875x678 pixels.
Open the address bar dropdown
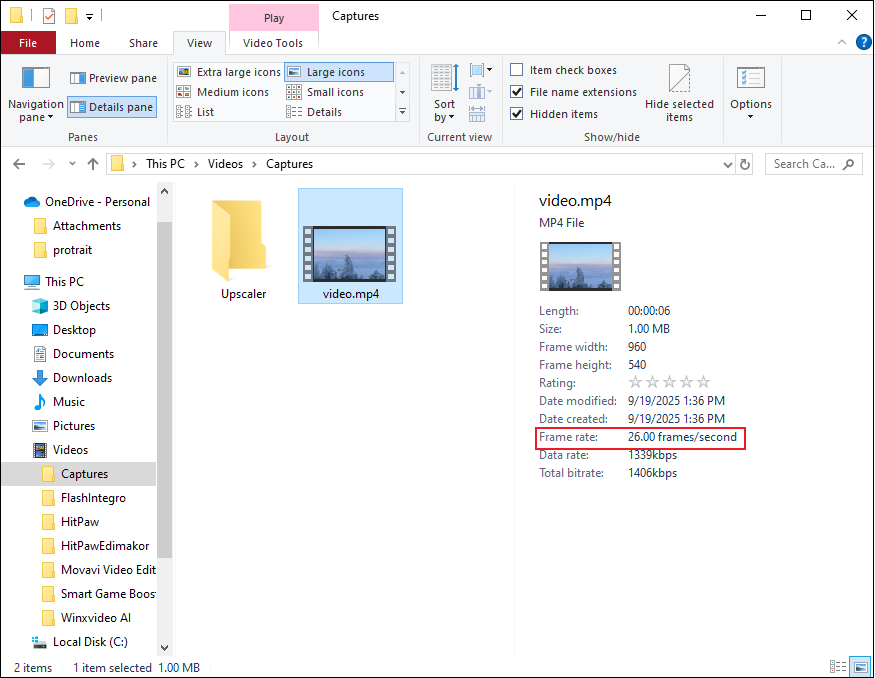(x=726, y=163)
